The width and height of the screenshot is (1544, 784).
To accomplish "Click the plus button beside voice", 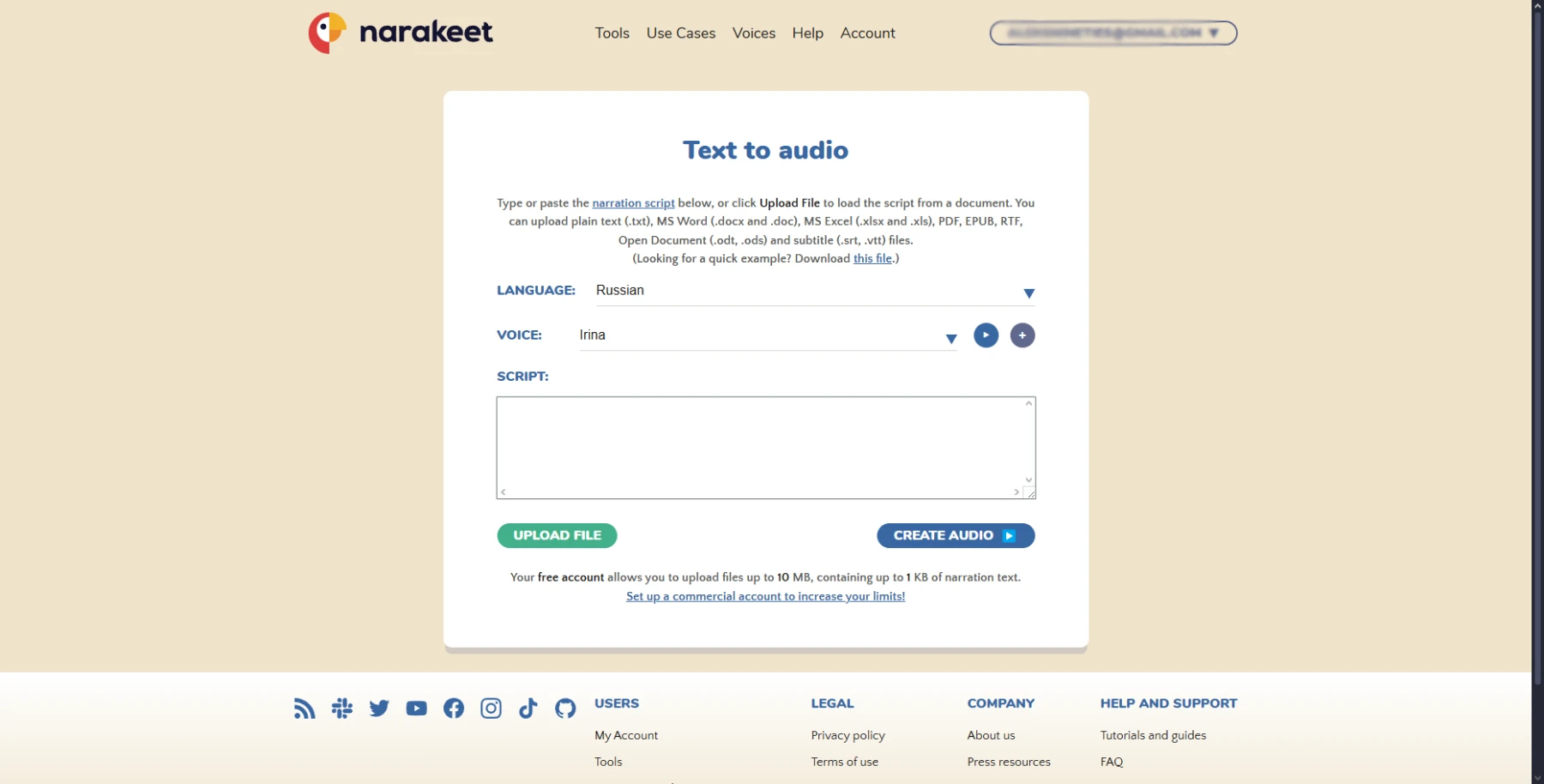I will pos(1022,335).
